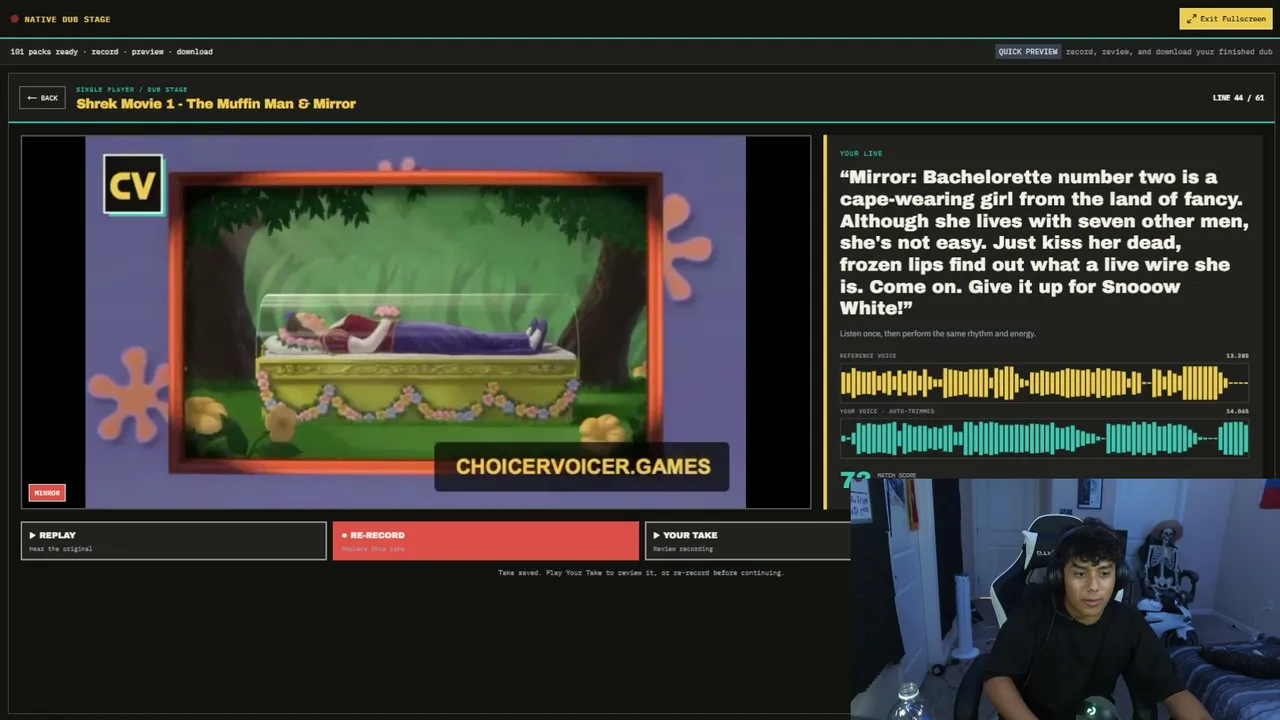Click the Shrek Movie 1 scene title
The width and height of the screenshot is (1280, 720).
coord(216,103)
